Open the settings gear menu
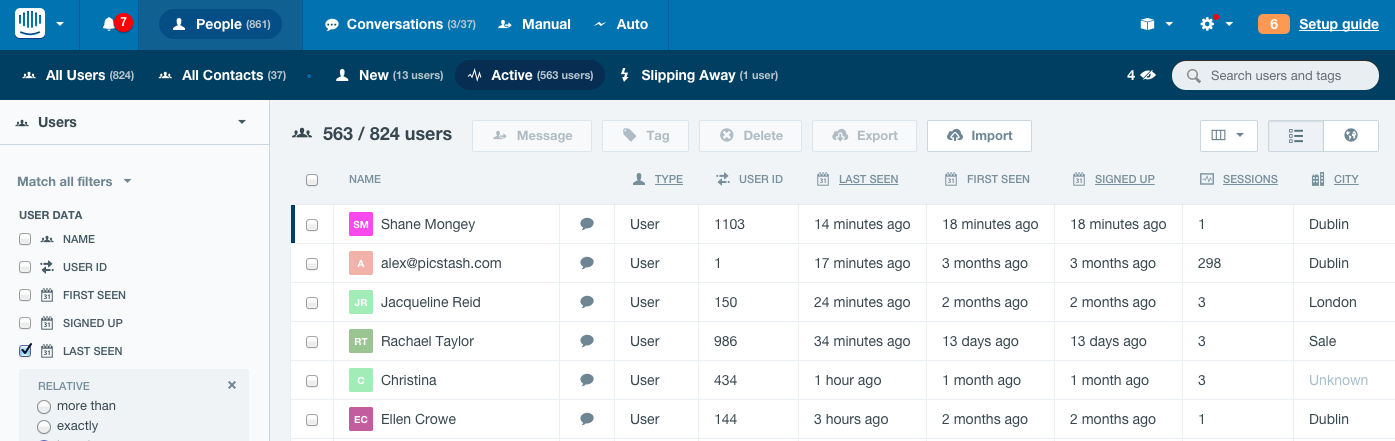Image resolution: width=1395 pixels, height=441 pixels. pyautogui.click(x=1216, y=24)
